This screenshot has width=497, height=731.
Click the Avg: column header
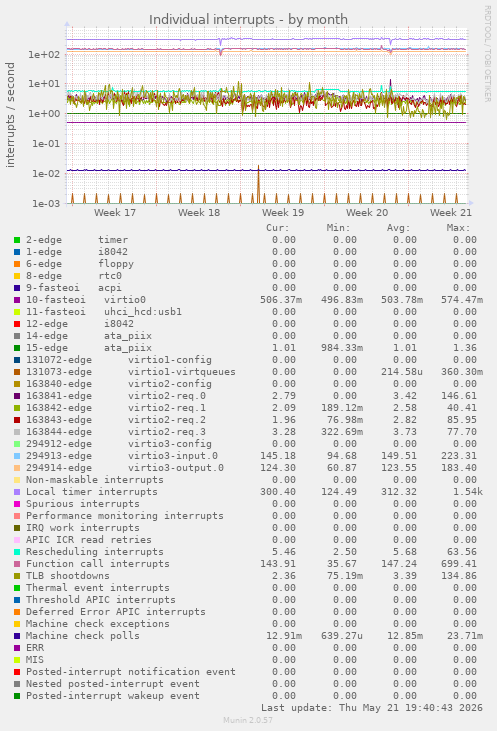pos(398,228)
